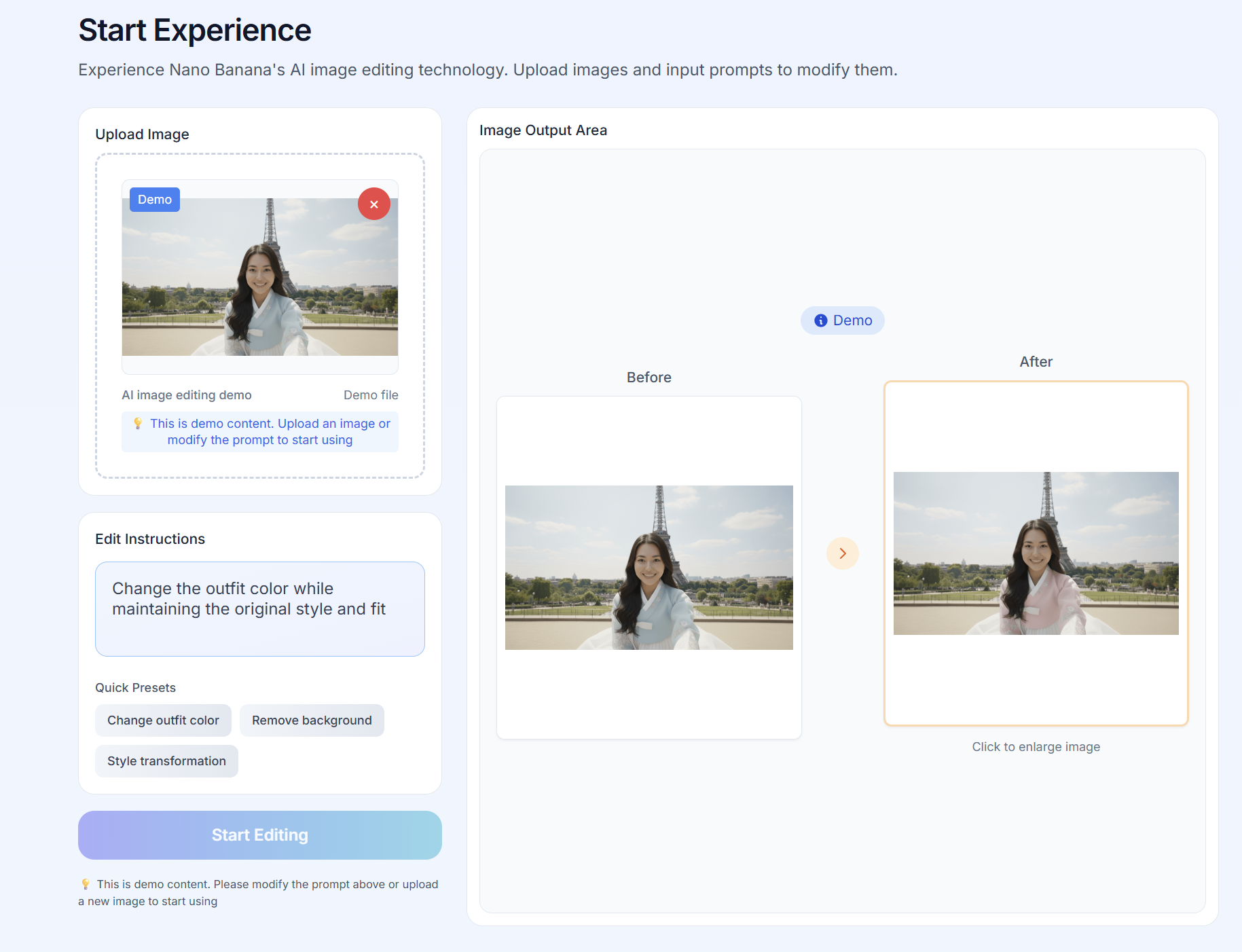Remove the demo image with the red X

coord(373,204)
